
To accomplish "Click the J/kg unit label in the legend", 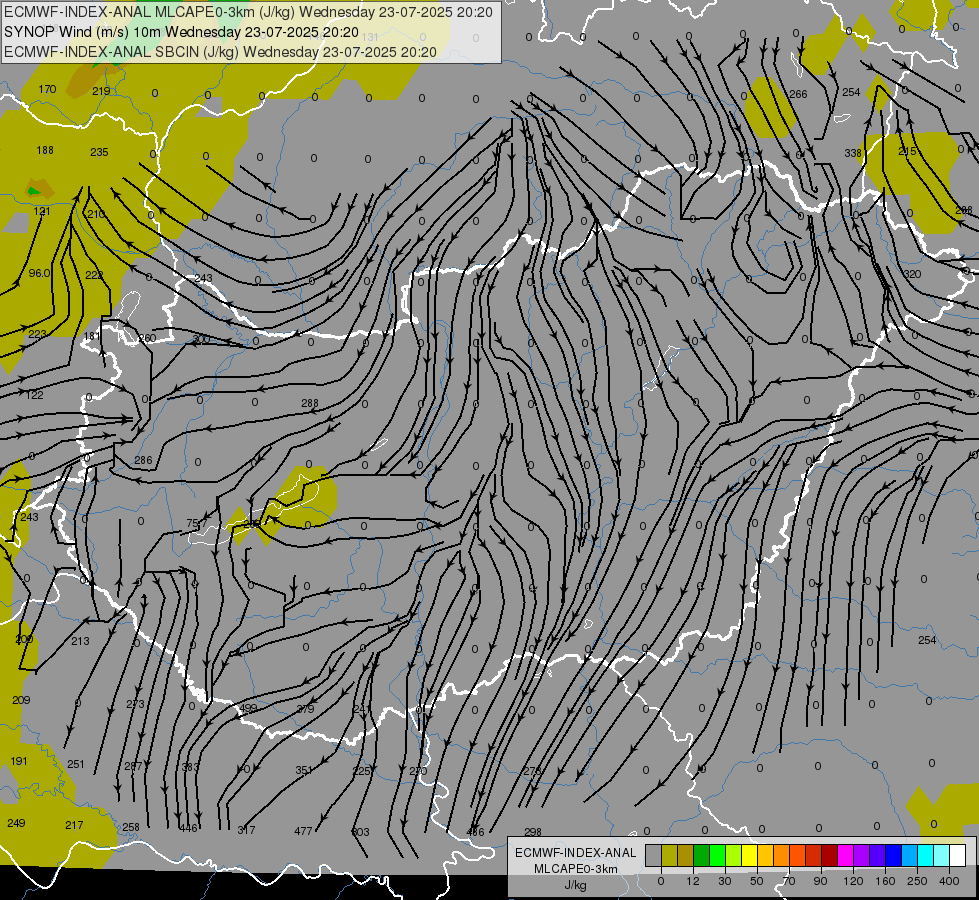I will (575, 885).
